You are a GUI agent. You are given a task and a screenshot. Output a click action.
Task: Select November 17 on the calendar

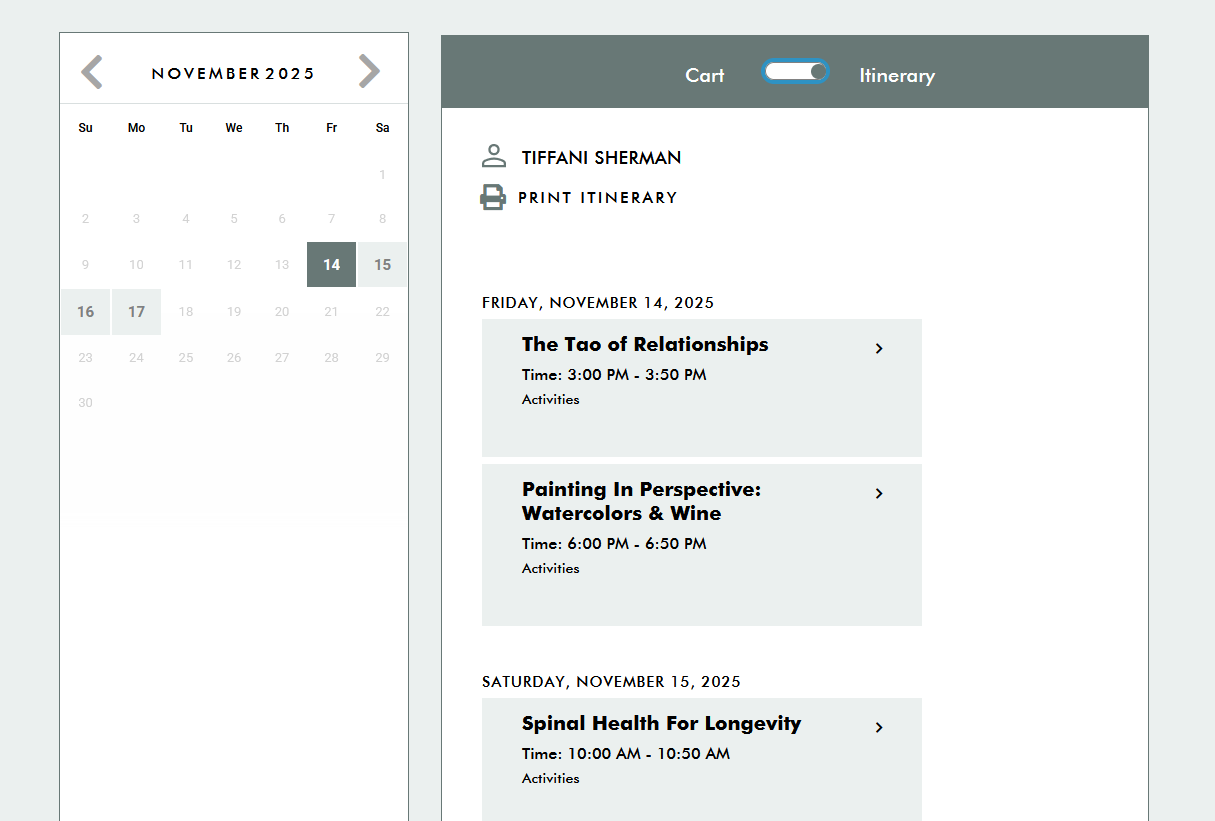(136, 311)
